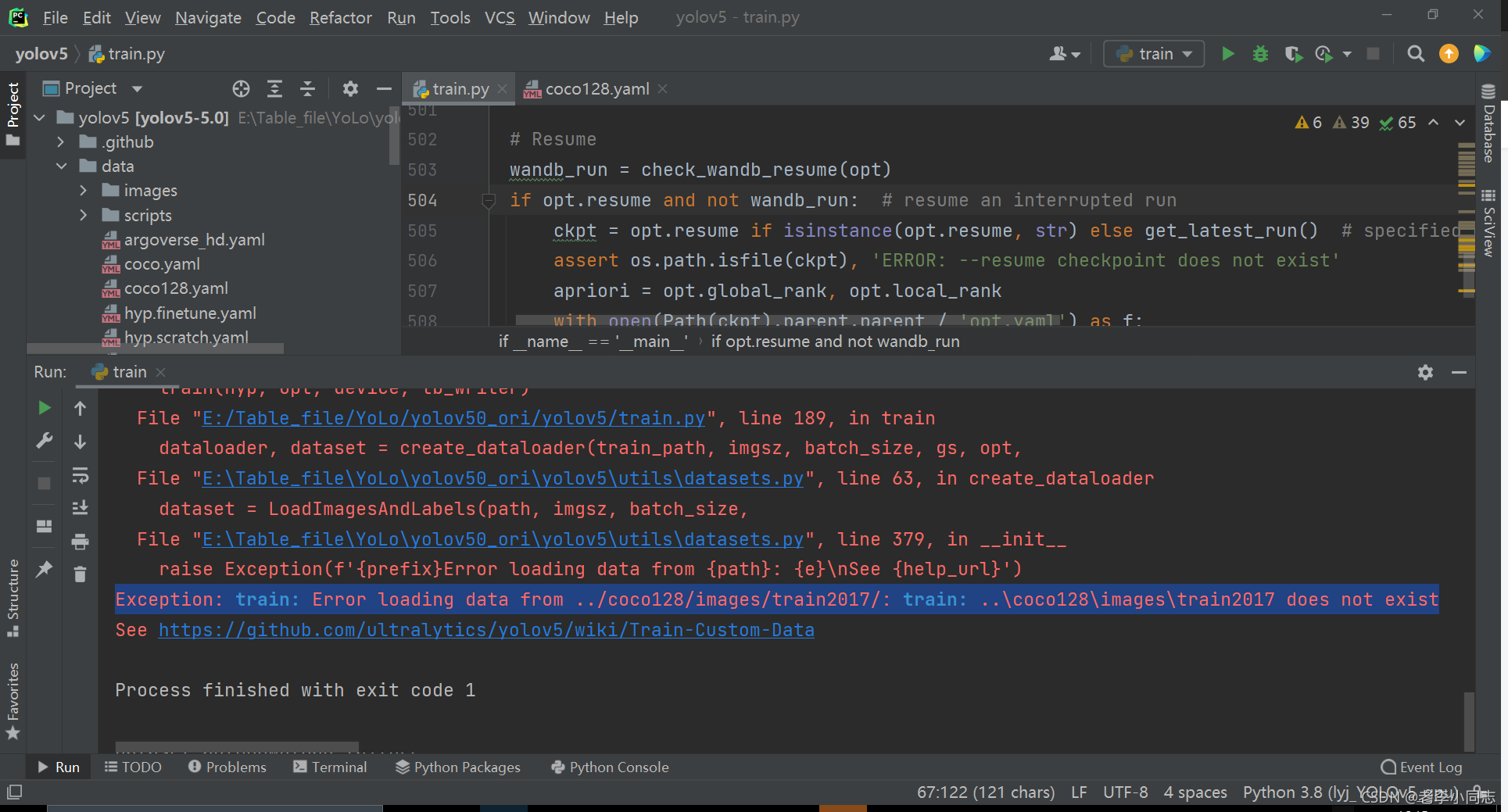Open the Navigate menu
The height and width of the screenshot is (812, 1508).
[208, 17]
